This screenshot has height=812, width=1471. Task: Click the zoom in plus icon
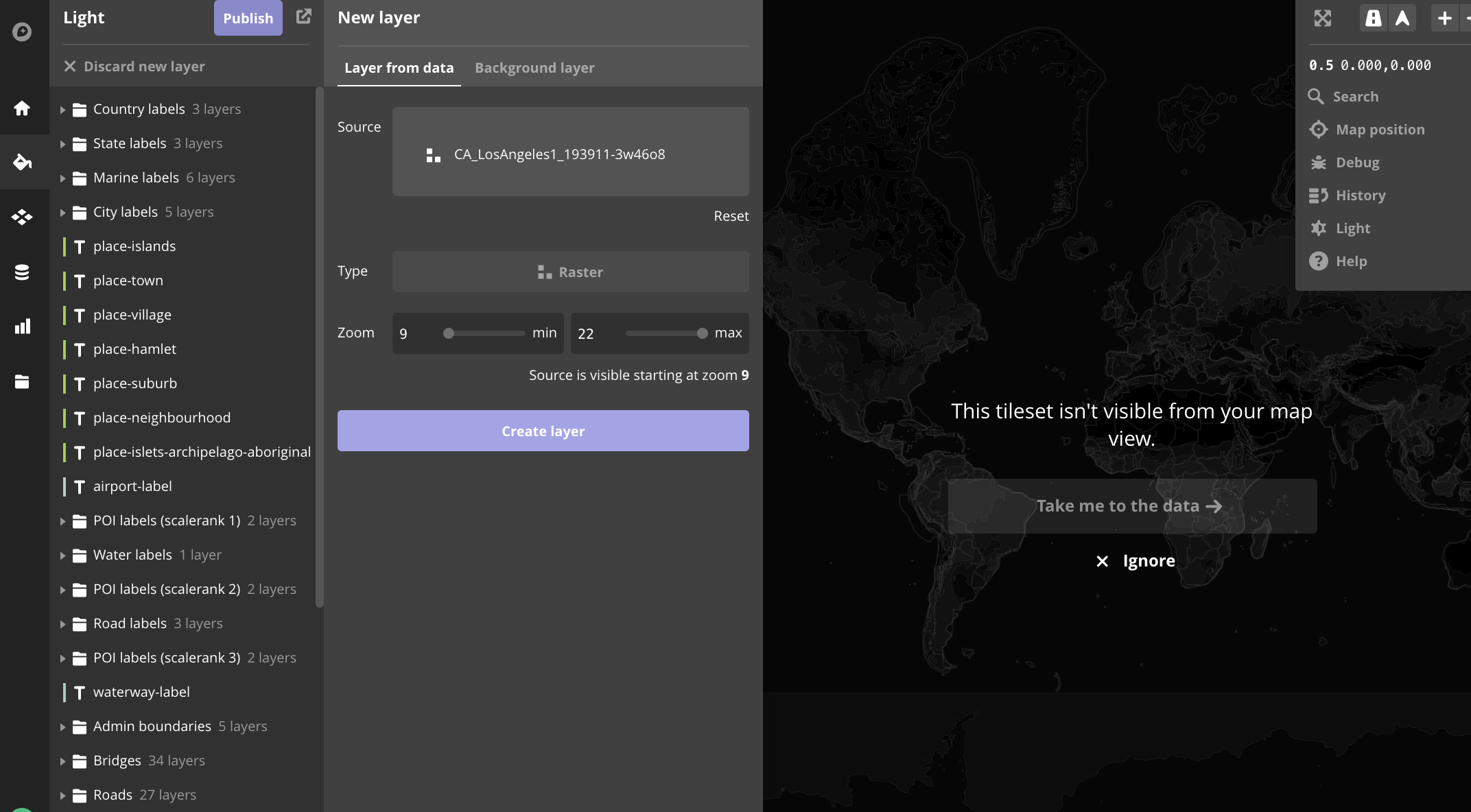[1444, 19]
